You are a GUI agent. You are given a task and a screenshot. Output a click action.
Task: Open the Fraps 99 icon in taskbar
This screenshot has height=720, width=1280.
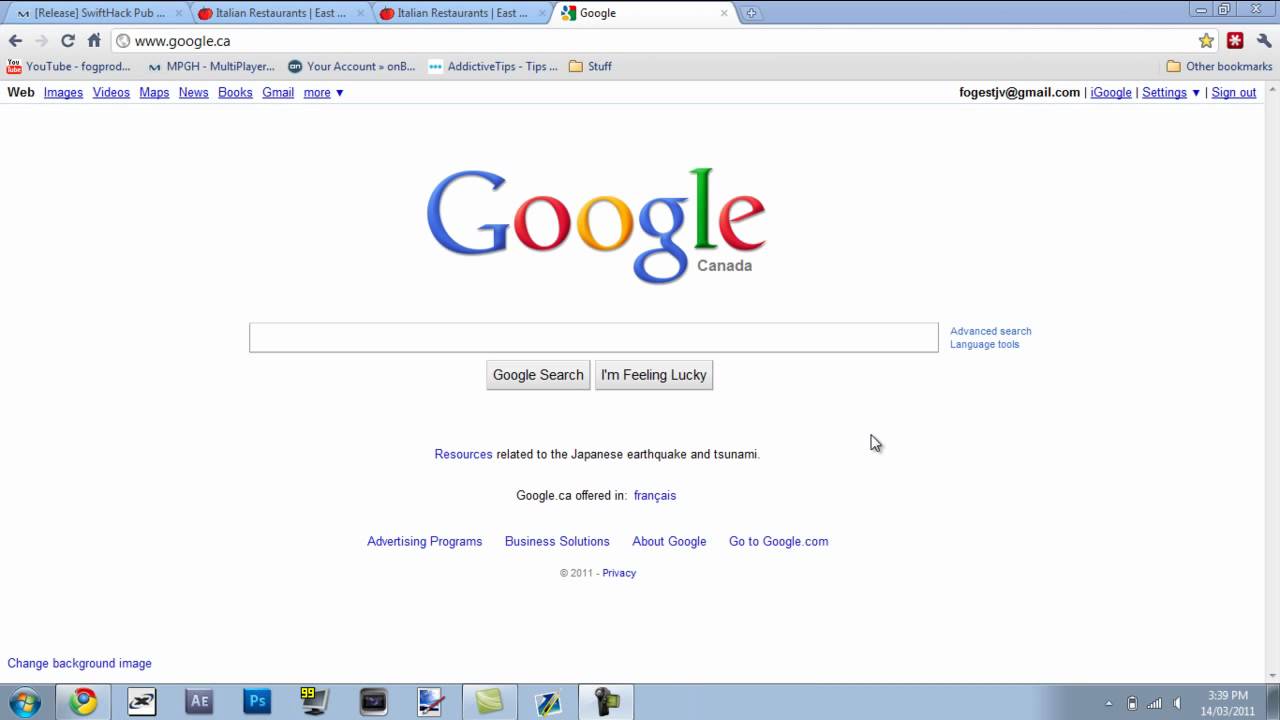click(315, 702)
